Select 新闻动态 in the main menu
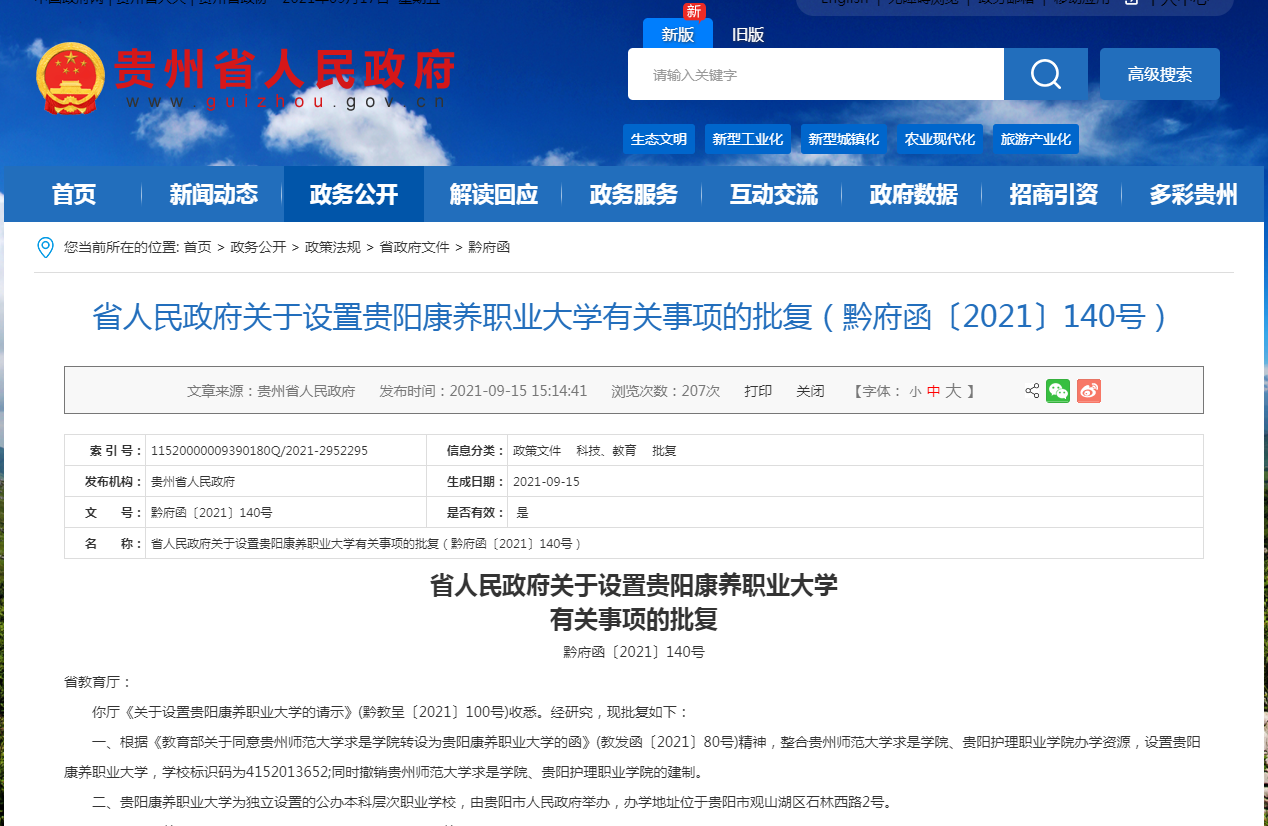Screen dimensions: 1268x826 [212, 194]
